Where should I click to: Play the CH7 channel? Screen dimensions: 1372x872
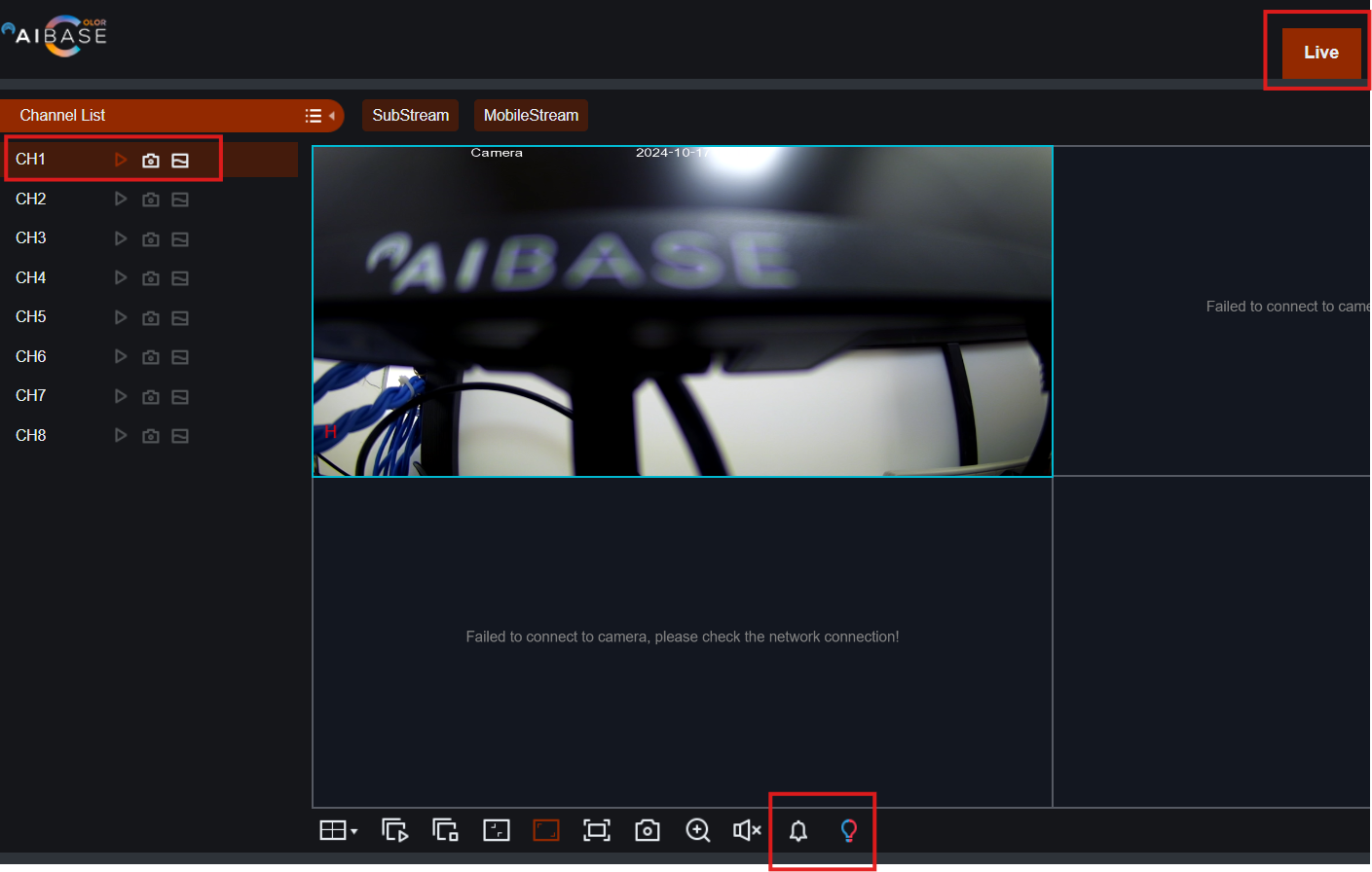(x=121, y=396)
